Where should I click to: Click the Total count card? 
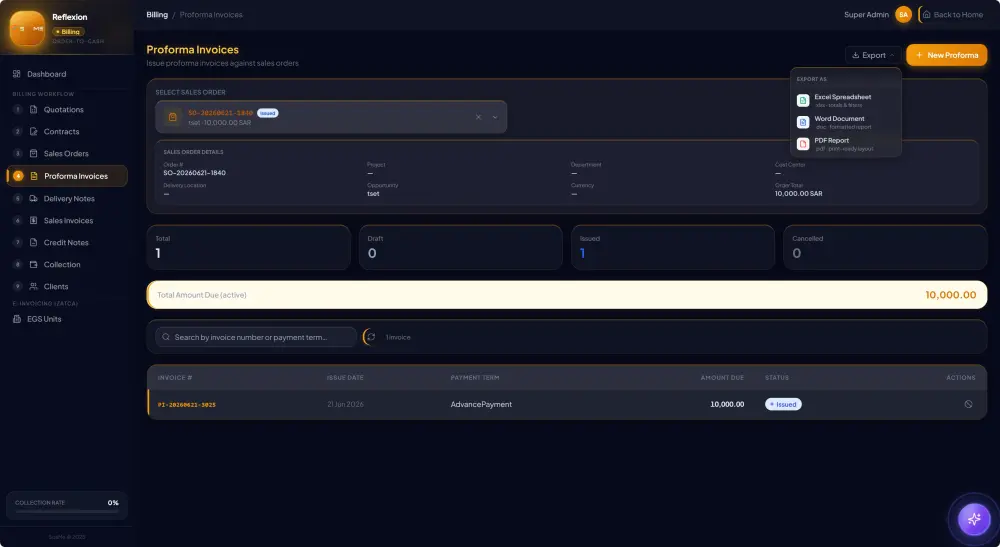tap(248, 247)
